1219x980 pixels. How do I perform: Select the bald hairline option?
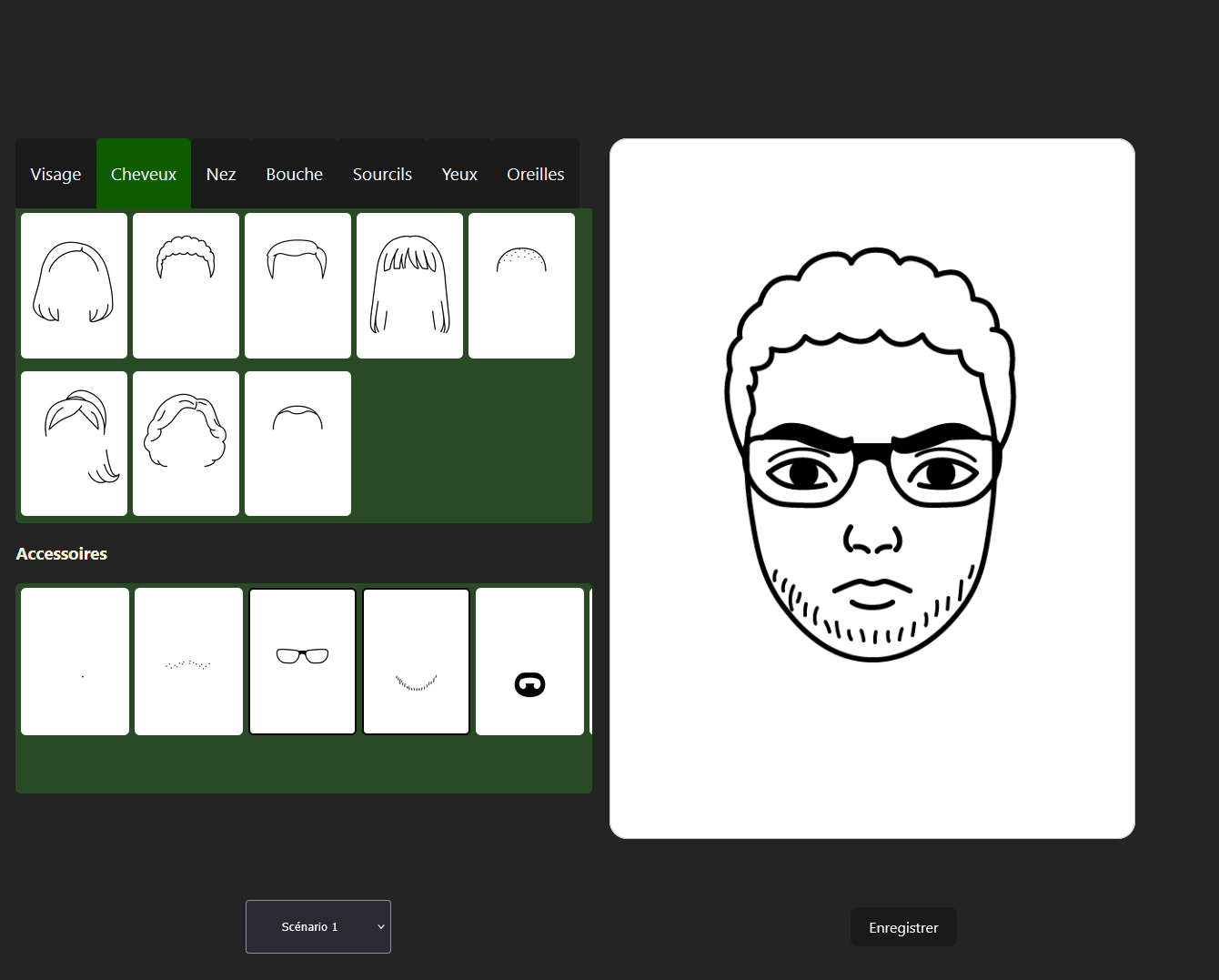[297, 443]
